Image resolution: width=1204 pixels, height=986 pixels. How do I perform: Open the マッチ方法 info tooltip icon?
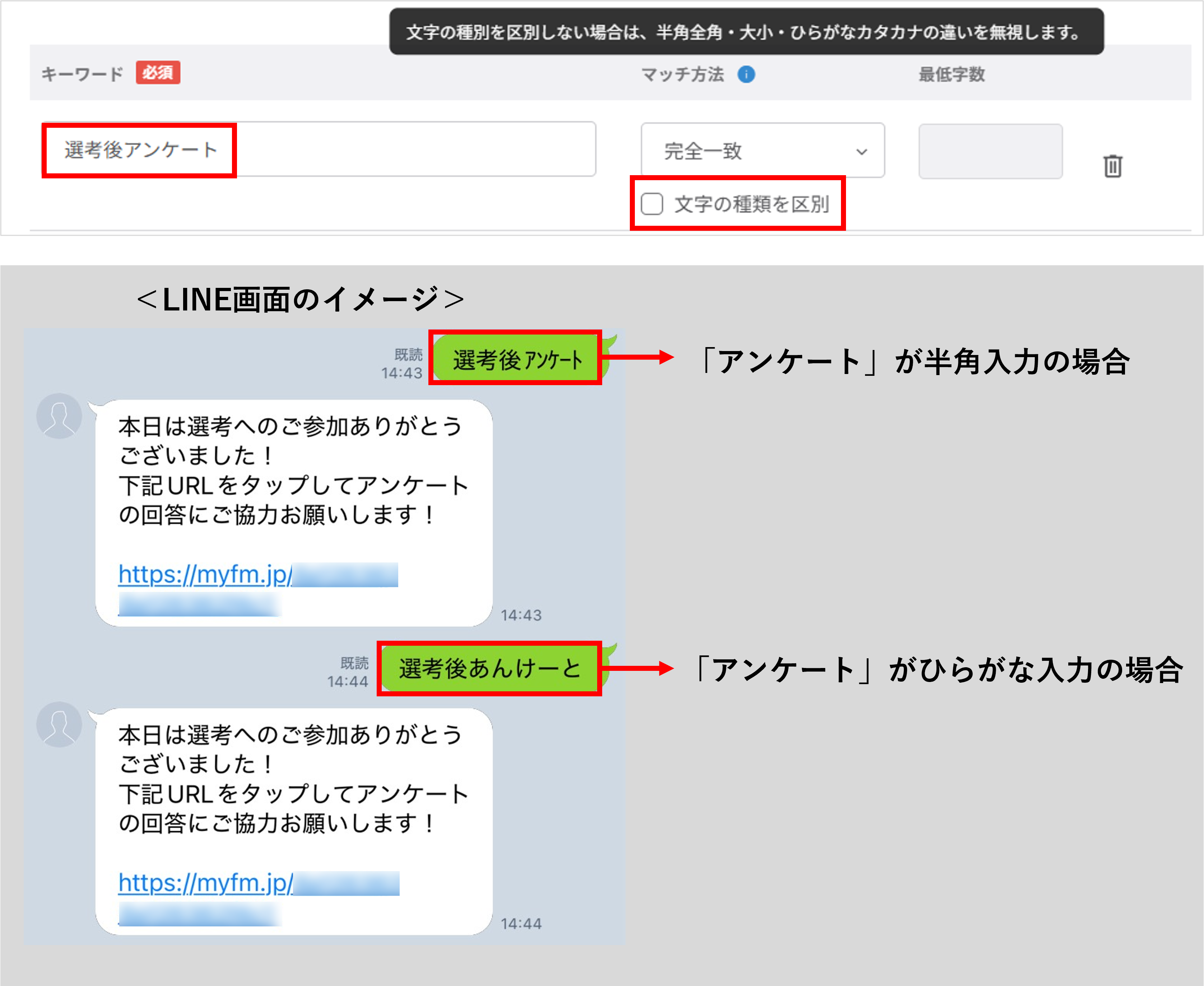pos(746,74)
